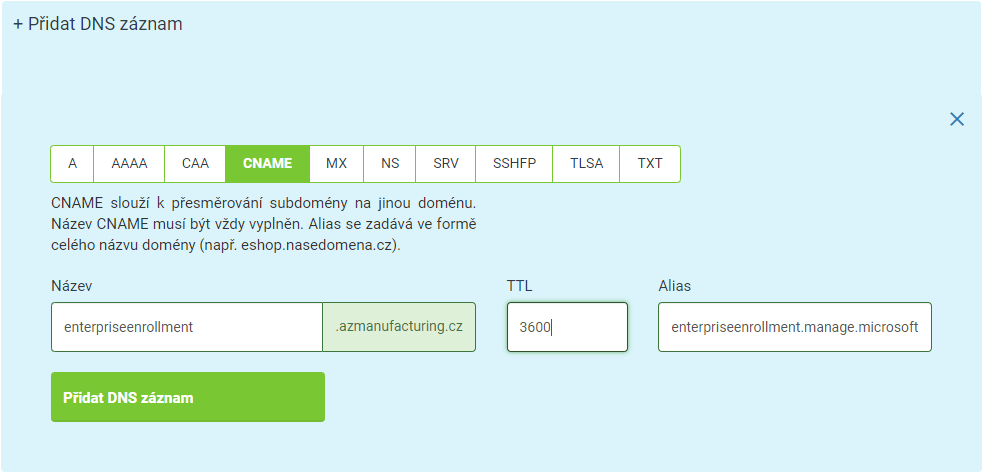Viewport: 985px width, 476px height.
Task: Choose the SSHFP record tab
Action: coord(514,164)
